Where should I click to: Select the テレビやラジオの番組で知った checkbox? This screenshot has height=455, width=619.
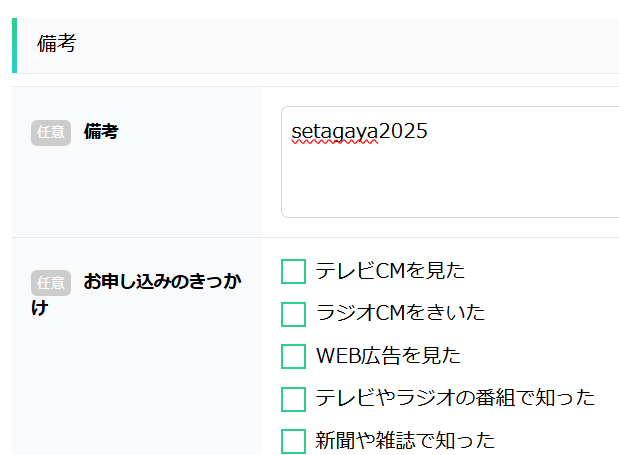click(x=293, y=399)
